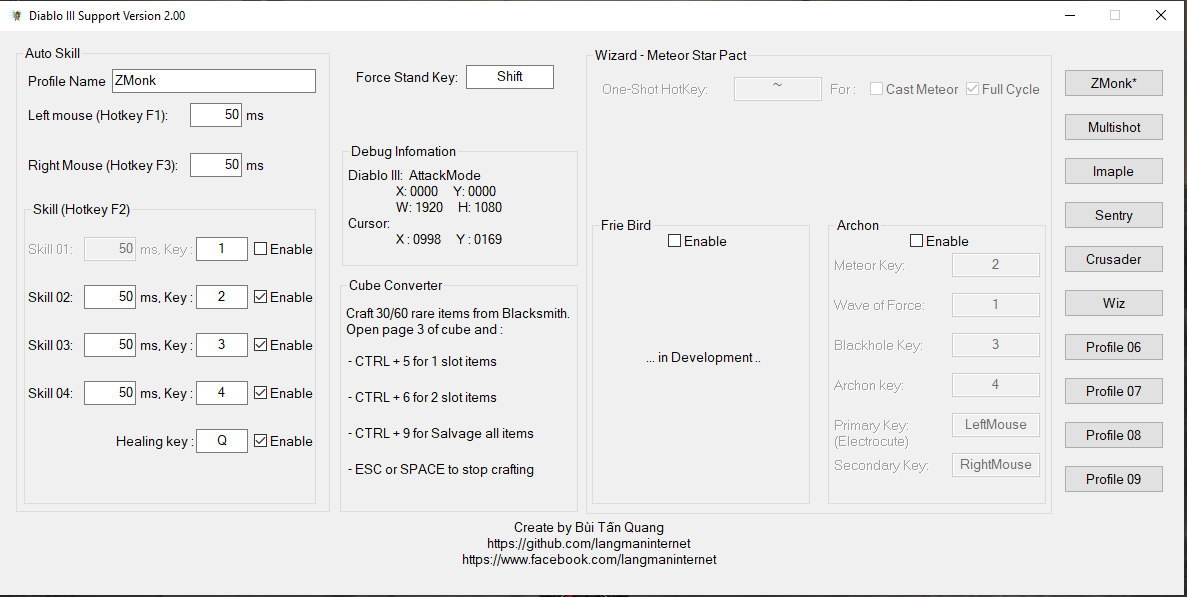
Task: Select Profile 06 button
Action: [1114, 347]
